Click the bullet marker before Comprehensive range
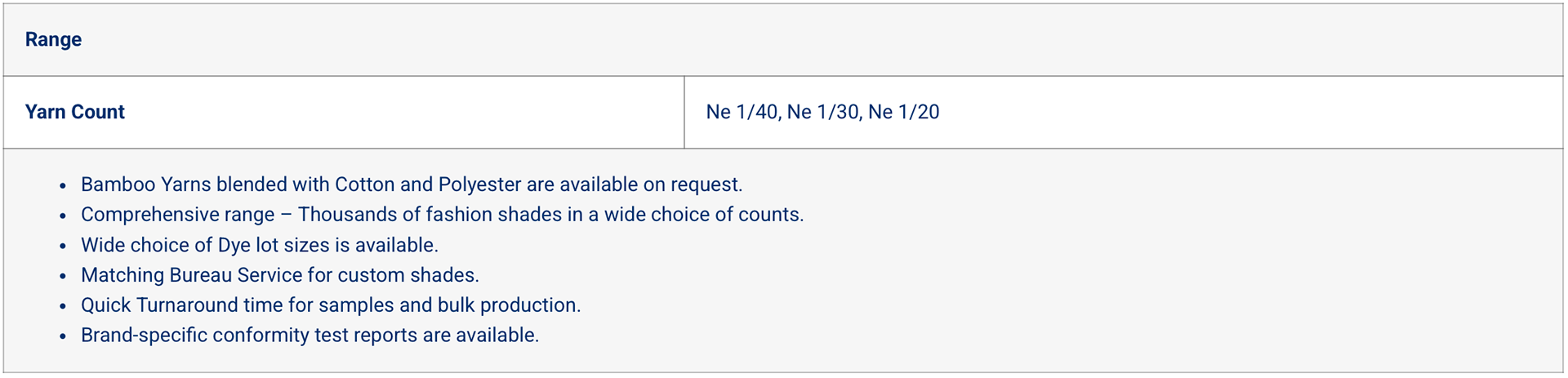 click(x=63, y=216)
